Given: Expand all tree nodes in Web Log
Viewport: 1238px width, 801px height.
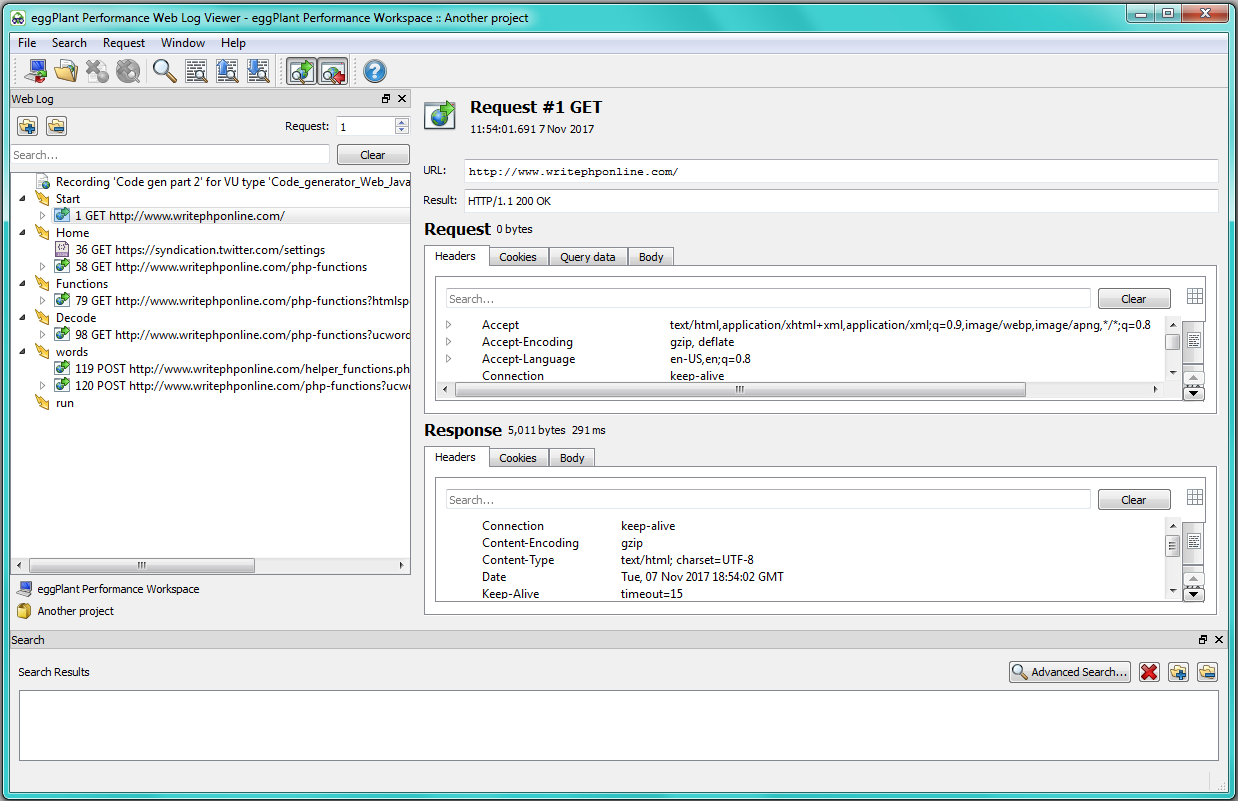Looking at the screenshot, I should (27, 126).
